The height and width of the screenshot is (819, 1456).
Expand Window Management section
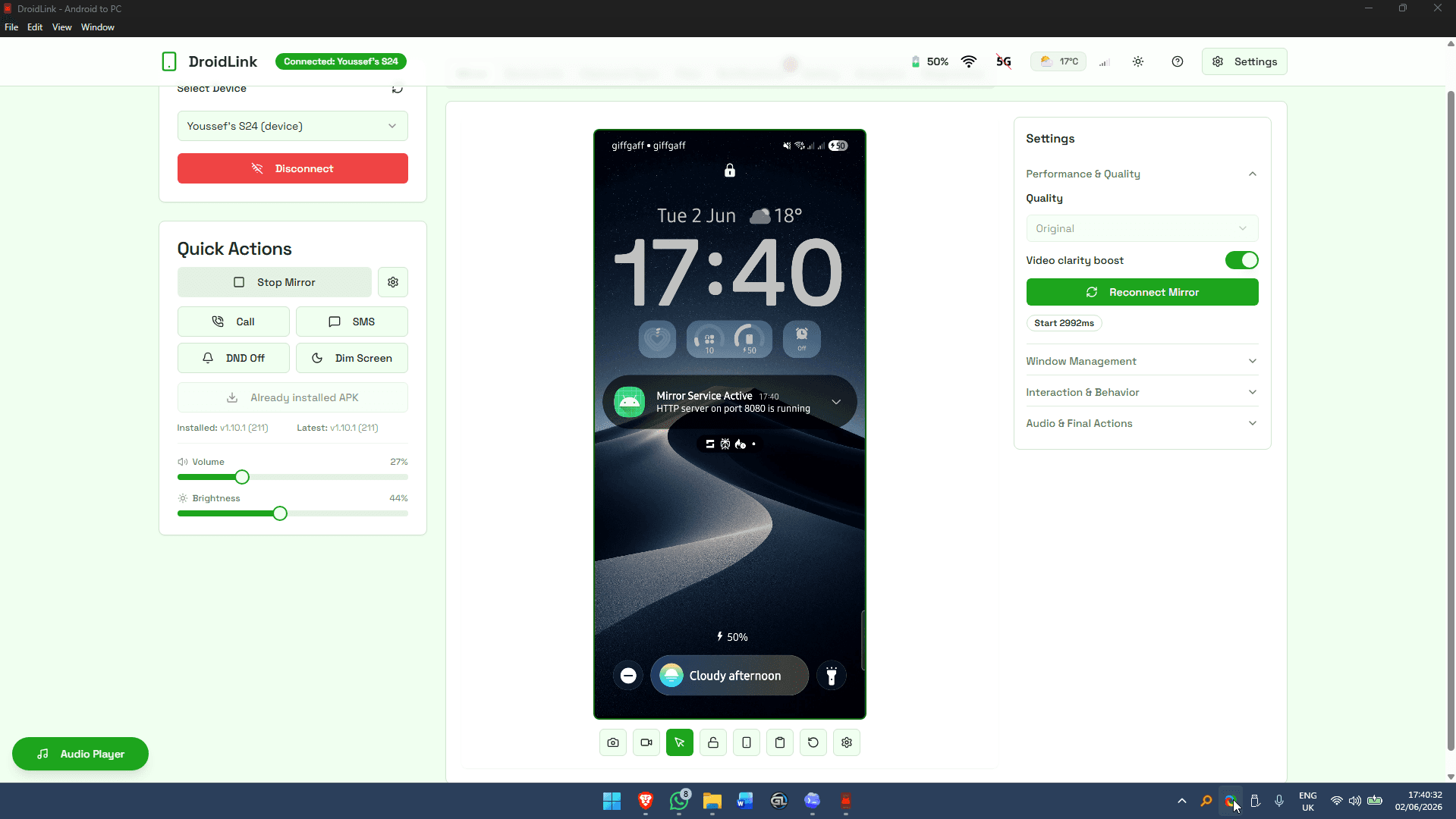1142,361
